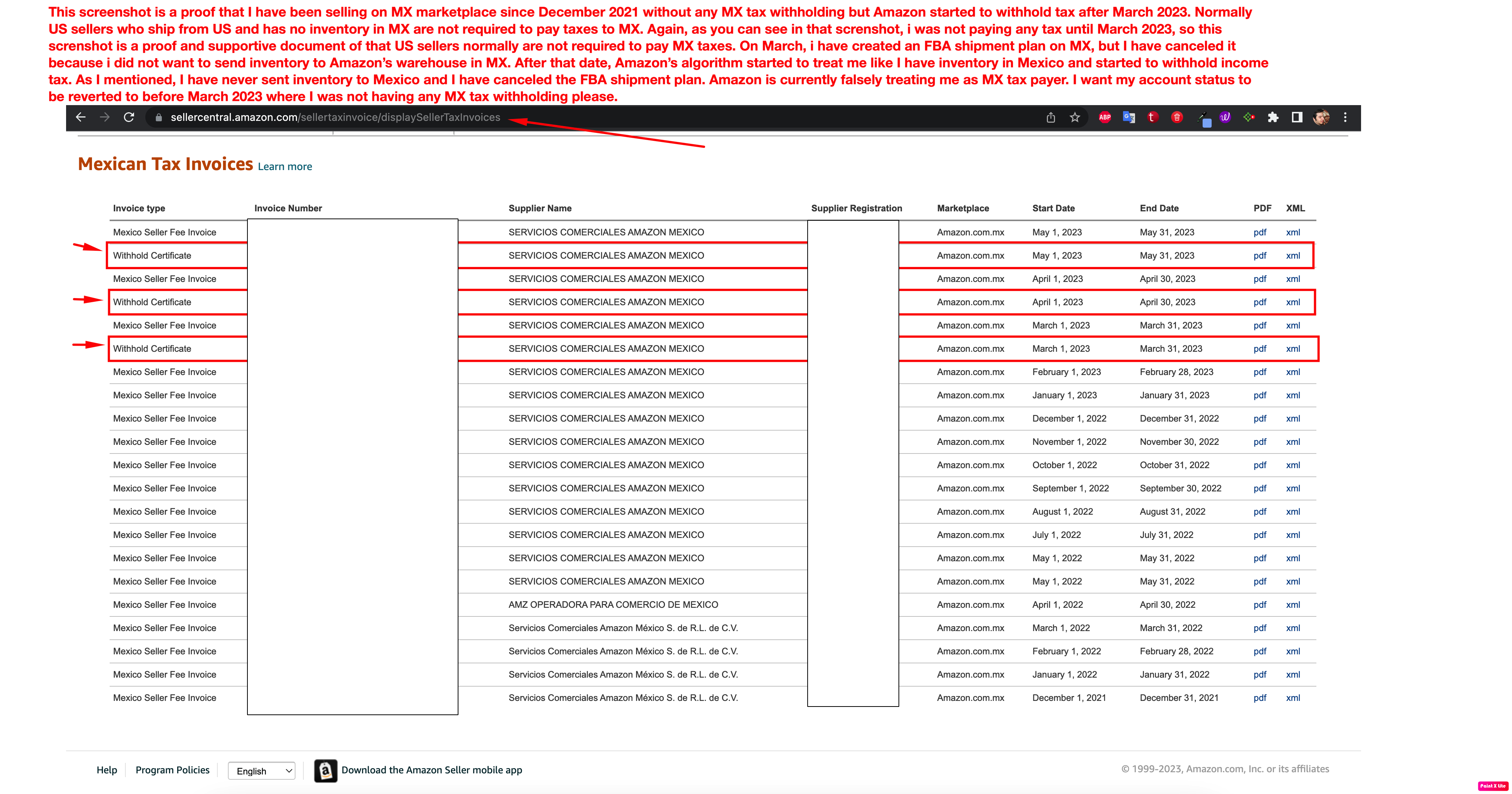Bookmark this page with the star icon
This screenshot has width=1512, height=794.
[x=1075, y=118]
